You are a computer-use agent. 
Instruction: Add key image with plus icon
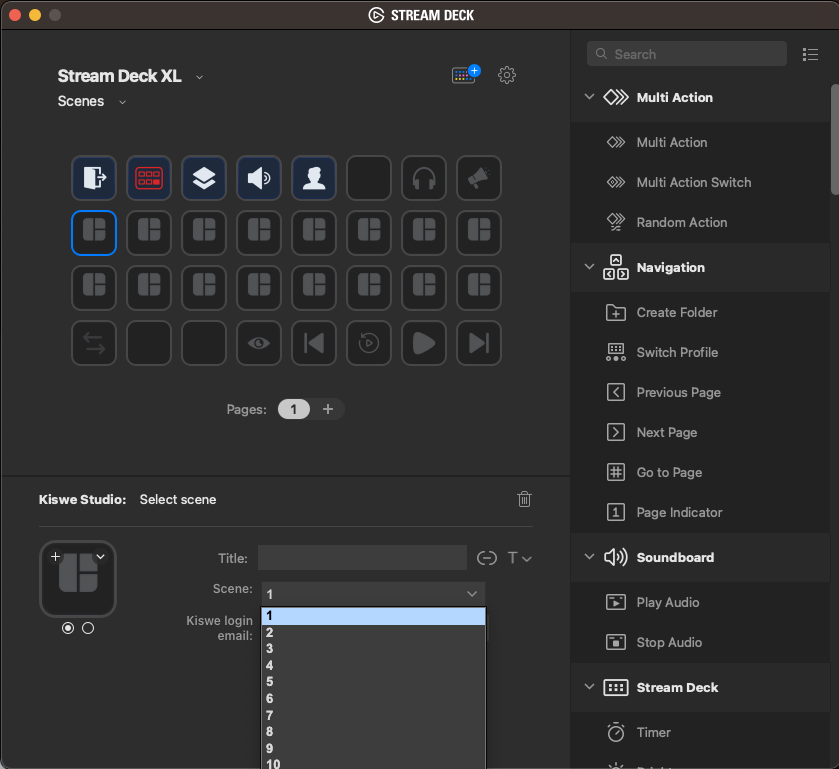click(x=55, y=557)
